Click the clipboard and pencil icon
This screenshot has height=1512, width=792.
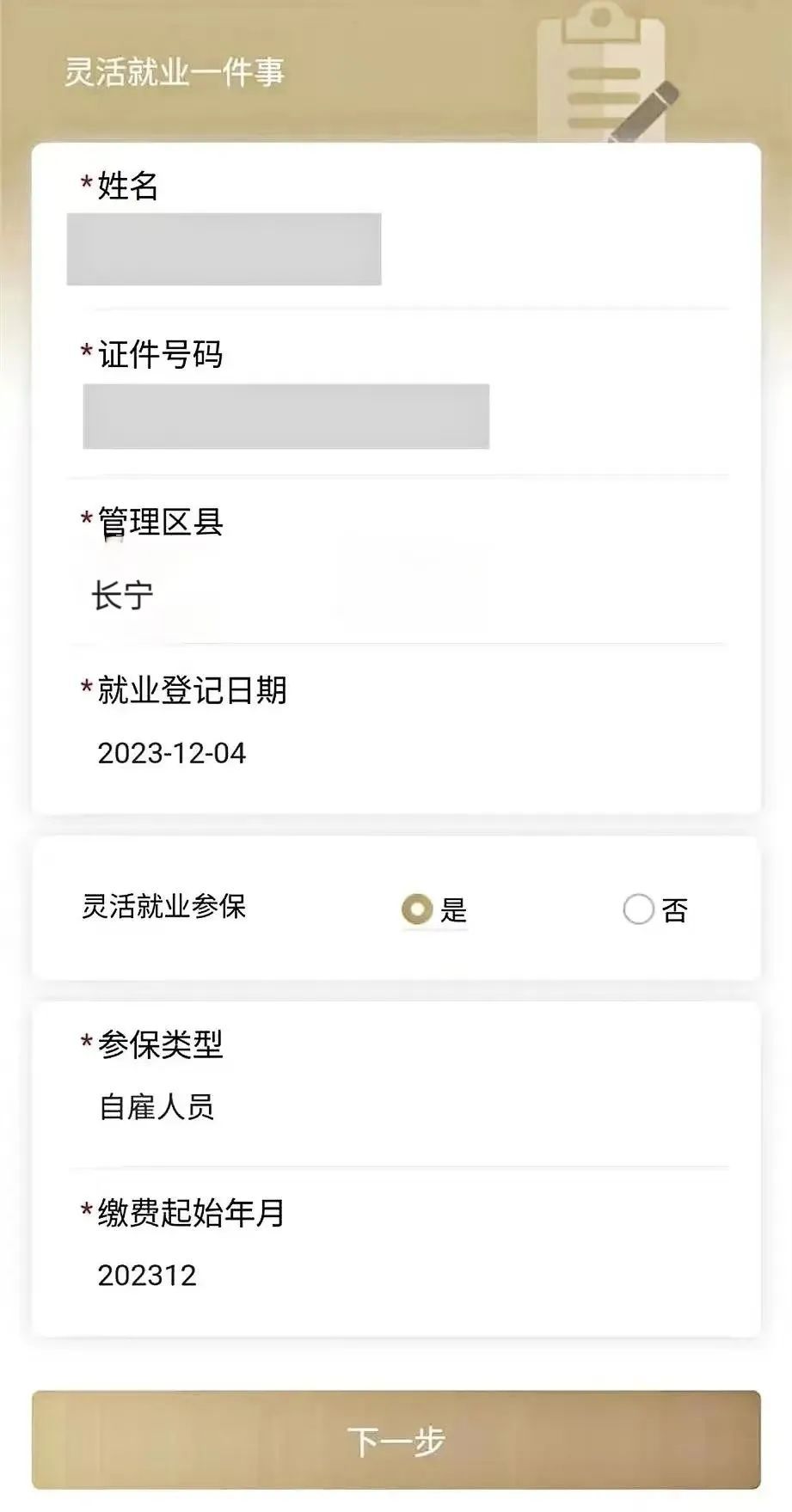[x=605, y=74]
